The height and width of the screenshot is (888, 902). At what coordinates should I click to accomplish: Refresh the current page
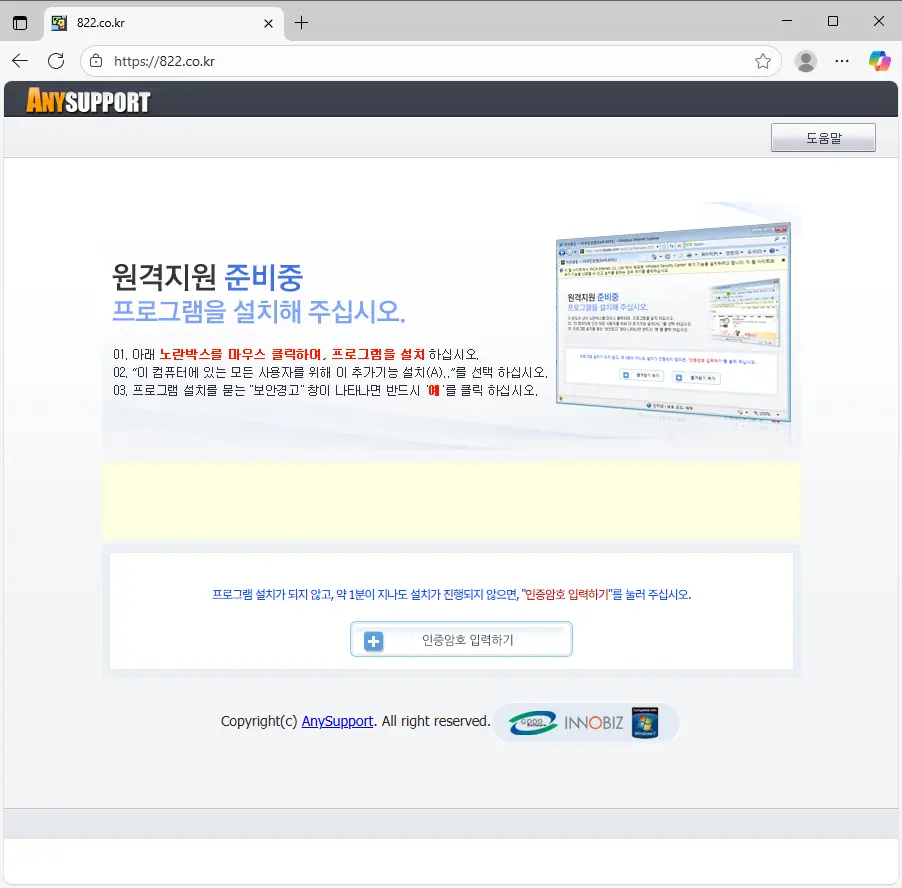click(56, 61)
